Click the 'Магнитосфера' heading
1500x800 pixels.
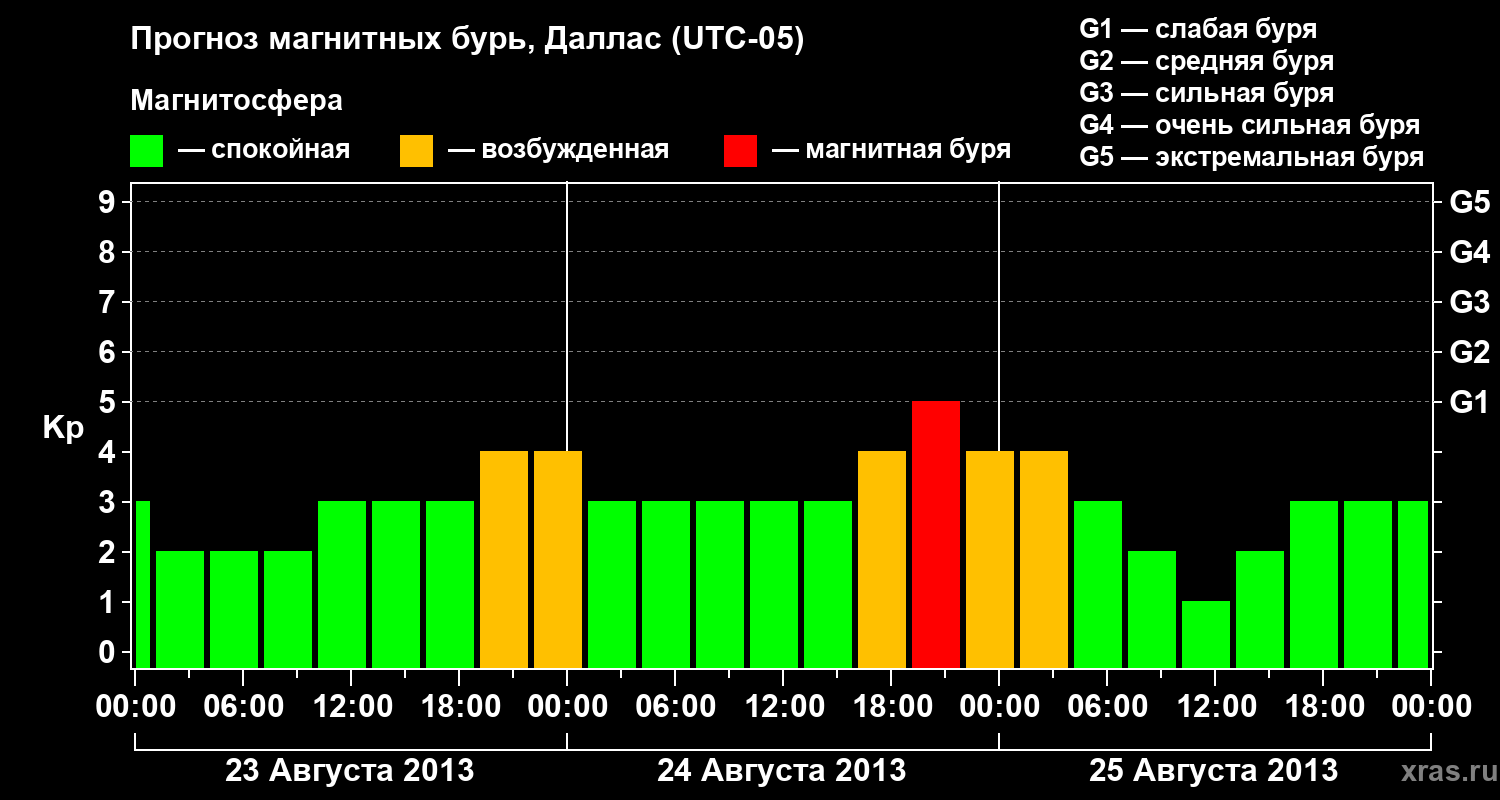click(x=237, y=101)
